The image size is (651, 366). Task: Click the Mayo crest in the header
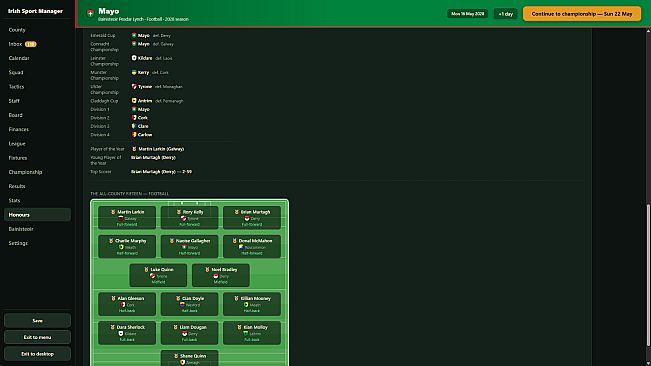point(90,13)
